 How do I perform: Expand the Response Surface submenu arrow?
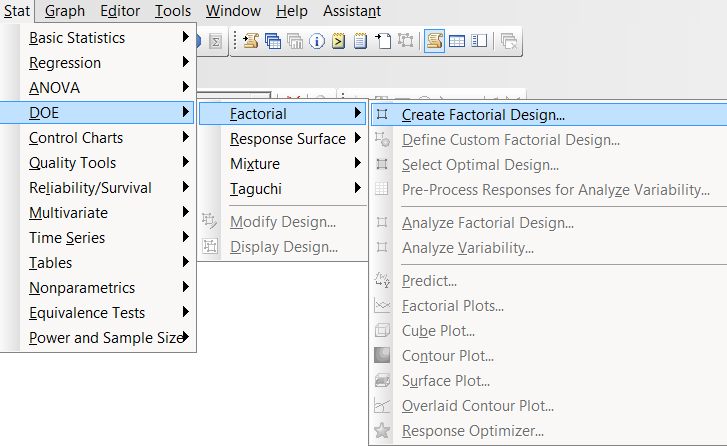tap(357, 138)
